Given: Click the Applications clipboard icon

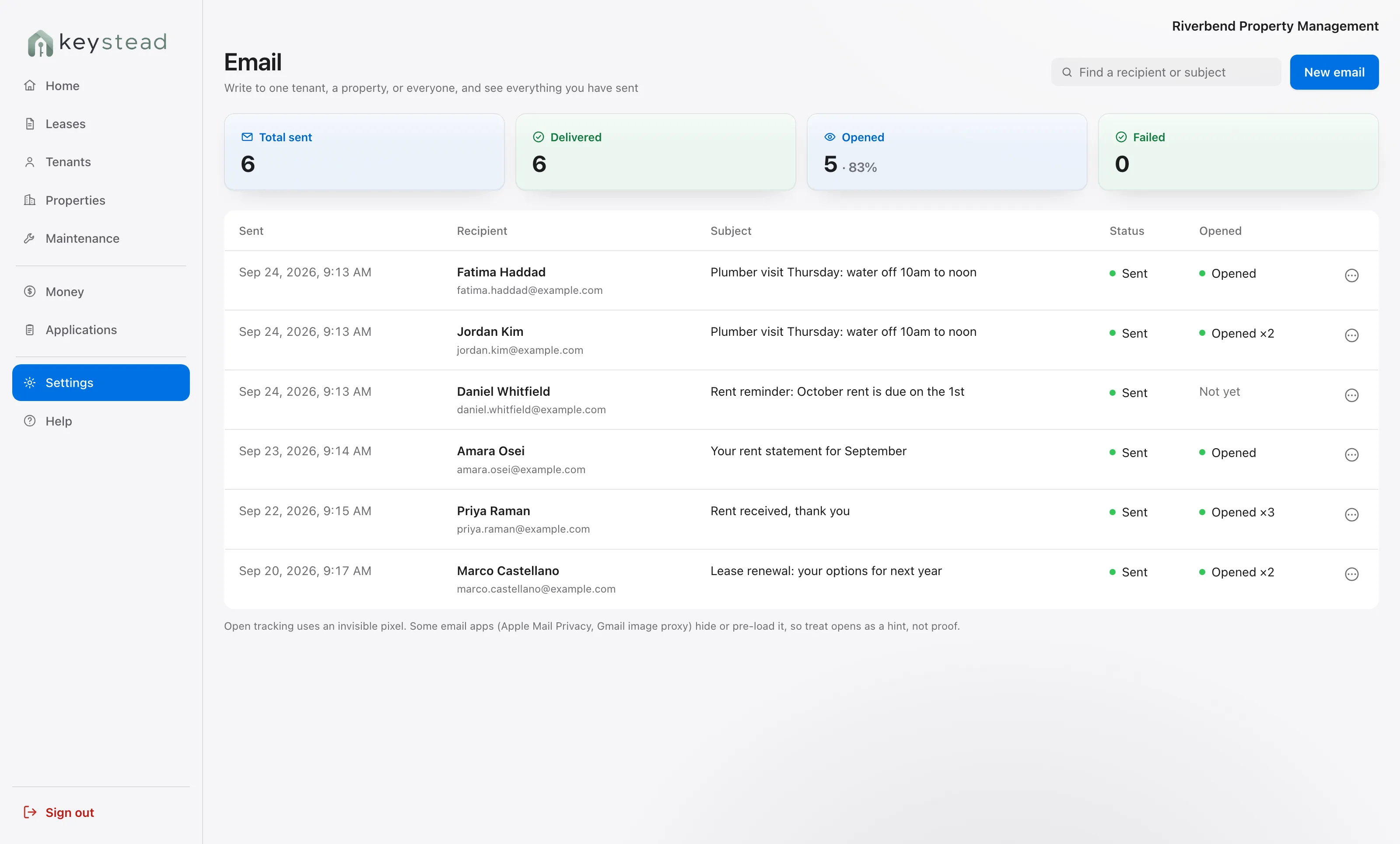Looking at the screenshot, I should coord(30,329).
